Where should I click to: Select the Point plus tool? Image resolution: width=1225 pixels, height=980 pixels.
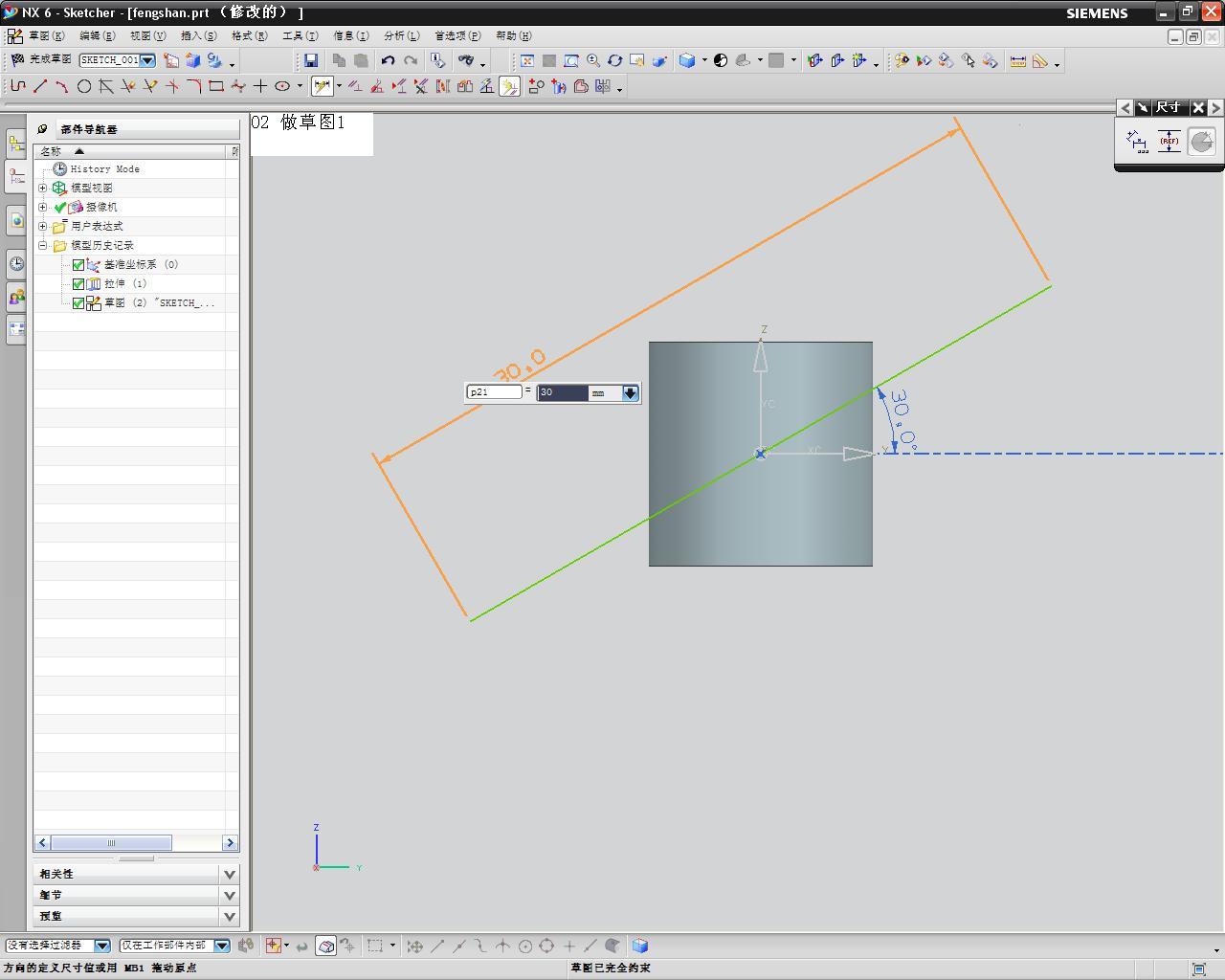click(x=260, y=86)
